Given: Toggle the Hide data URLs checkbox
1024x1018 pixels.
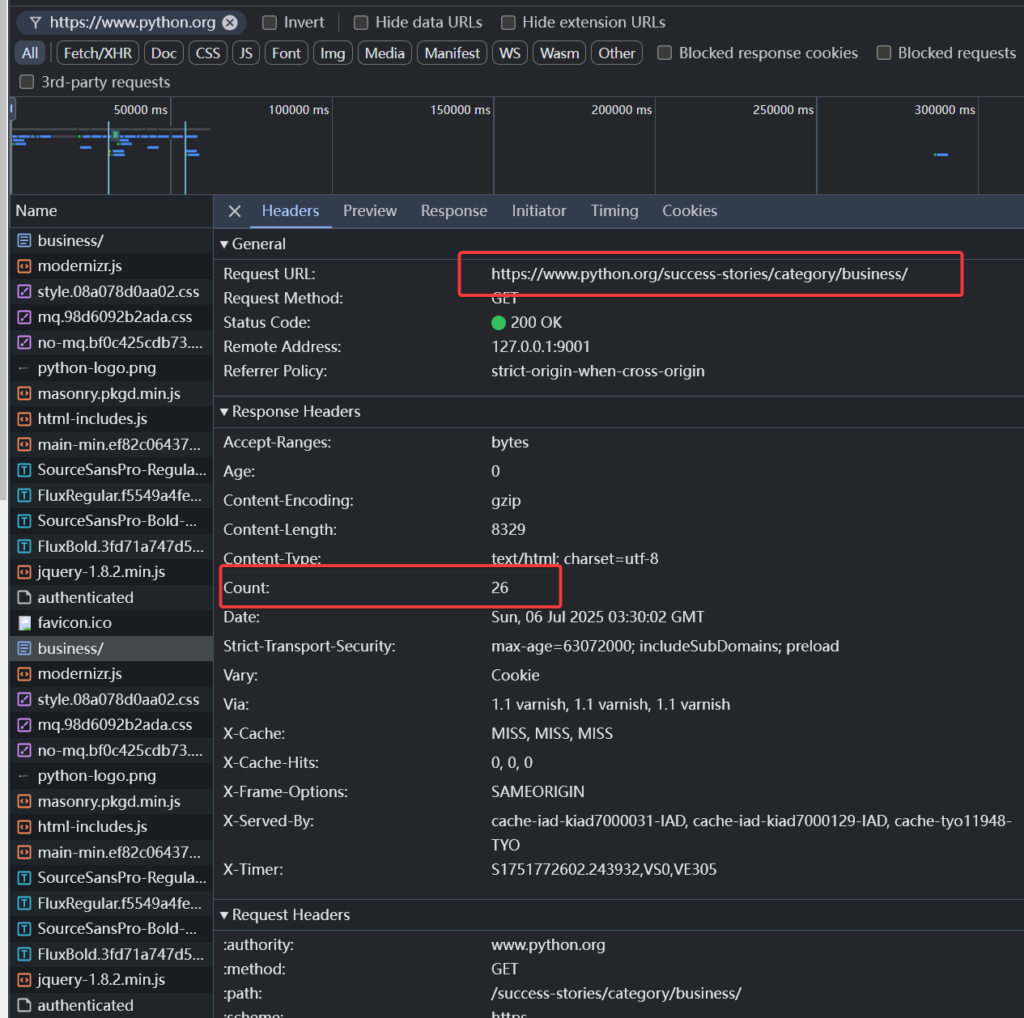Looking at the screenshot, I should (361, 22).
